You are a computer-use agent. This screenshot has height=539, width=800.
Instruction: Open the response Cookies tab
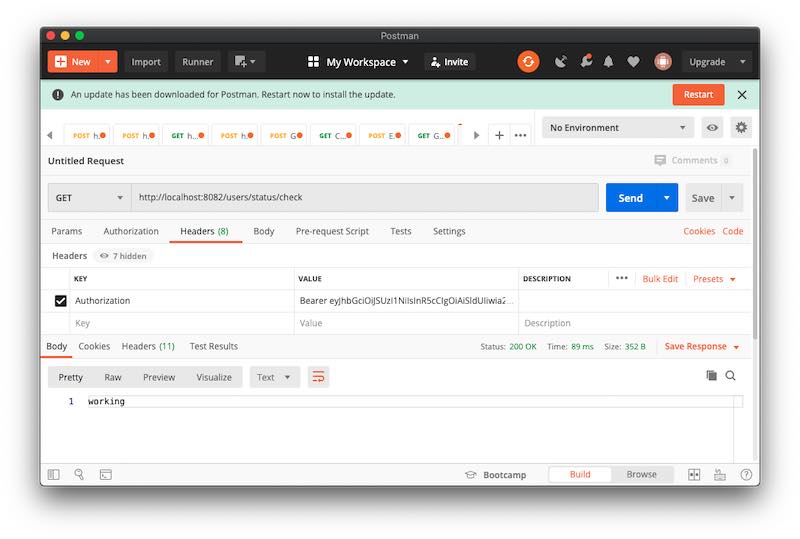coord(94,346)
